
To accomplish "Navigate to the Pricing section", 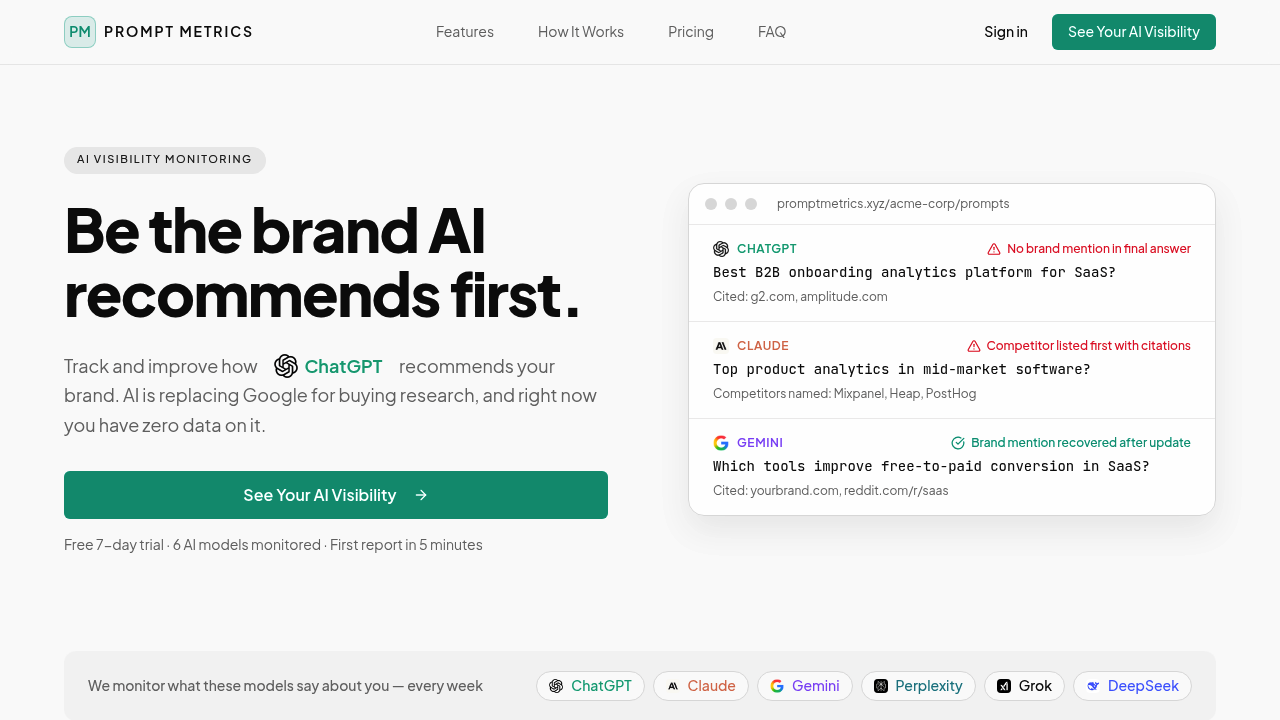I will coord(690,31).
